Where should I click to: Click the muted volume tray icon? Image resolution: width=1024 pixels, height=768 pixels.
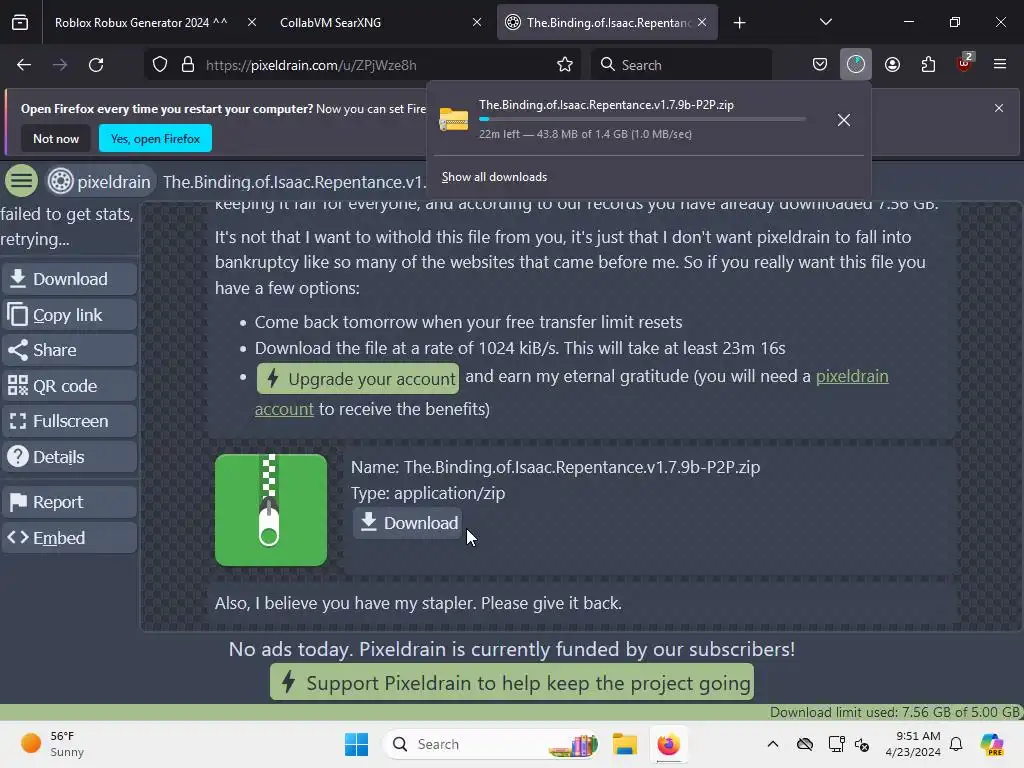point(862,744)
